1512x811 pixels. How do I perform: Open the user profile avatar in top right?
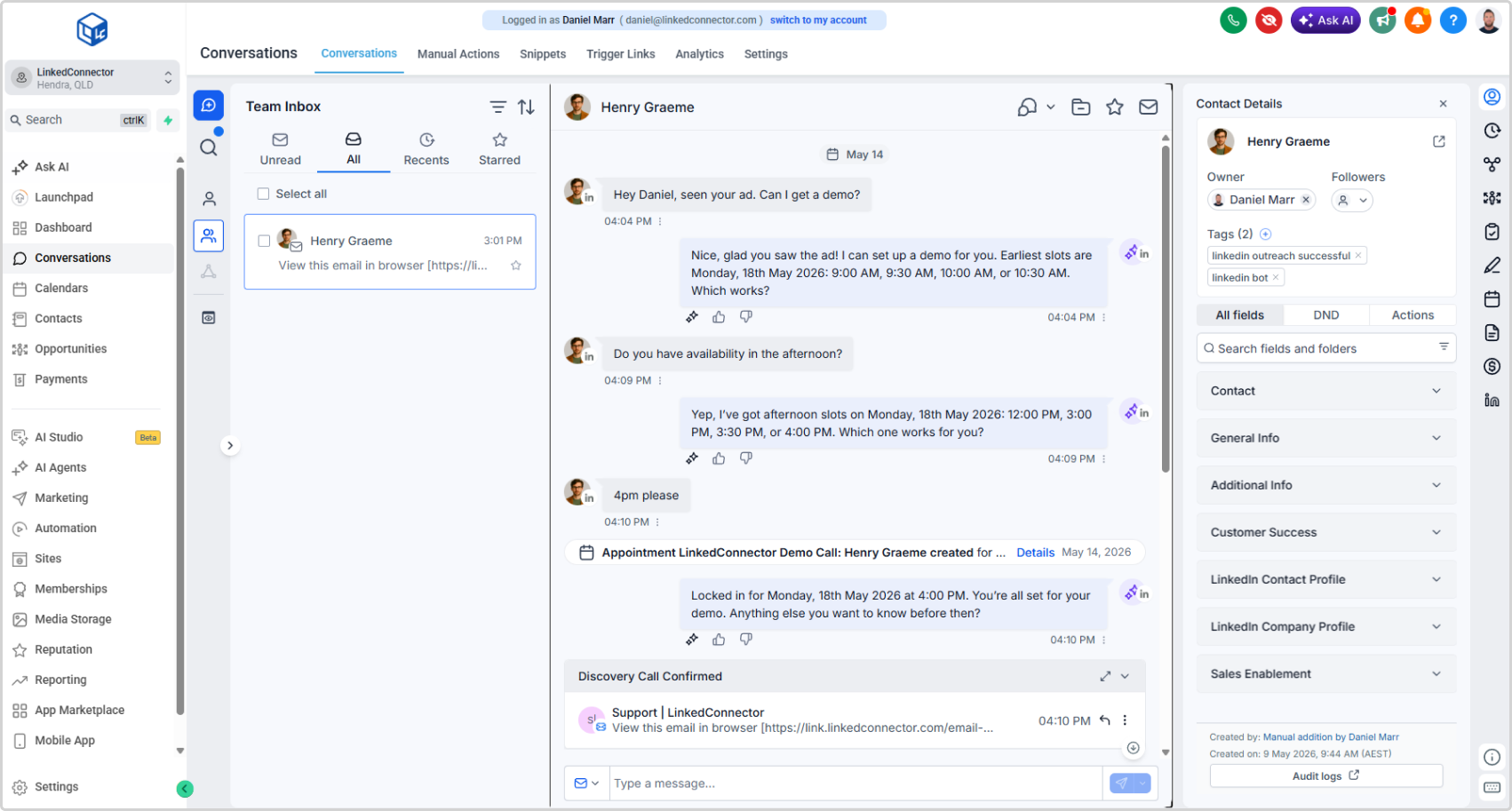coord(1489,20)
